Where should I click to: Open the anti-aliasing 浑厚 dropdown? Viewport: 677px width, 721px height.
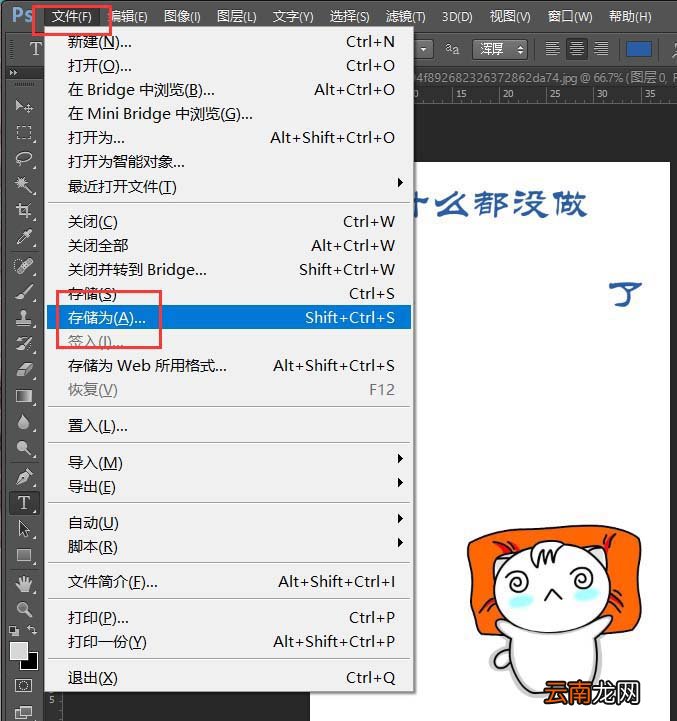(x=500, y=49)
